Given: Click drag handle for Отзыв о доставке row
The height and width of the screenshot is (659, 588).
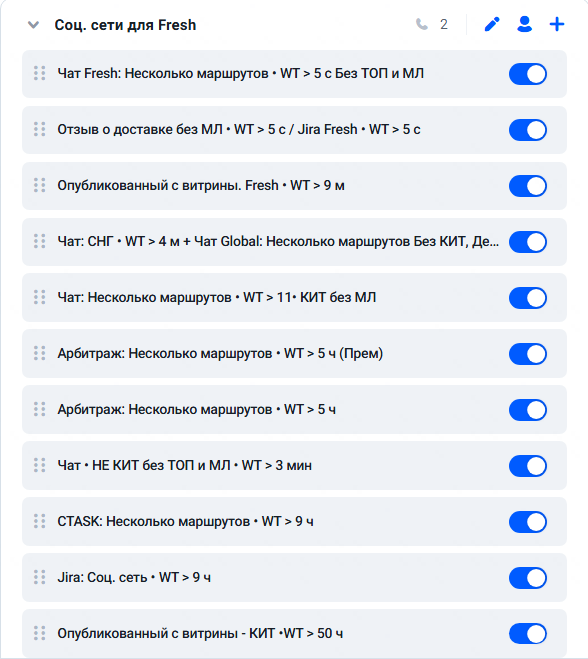Looking at the screenshot, I should coord(40,129).
